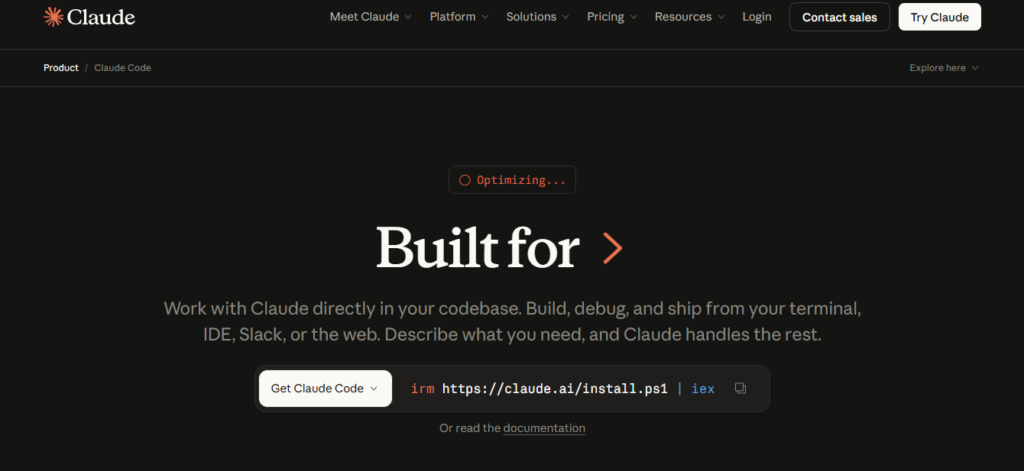Click the Optimizing... status pill

coord(512,180)
